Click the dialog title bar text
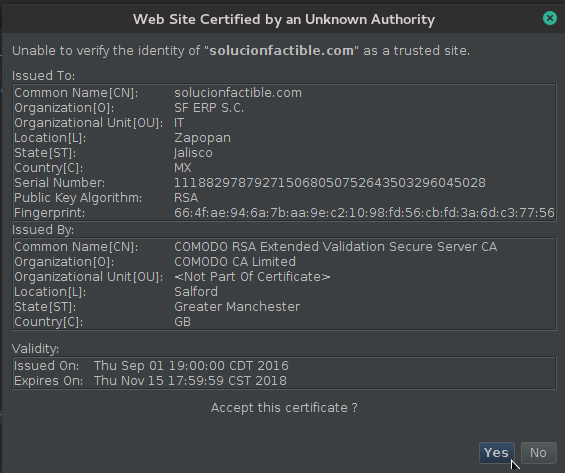565x473 pixels. (284, 19)
